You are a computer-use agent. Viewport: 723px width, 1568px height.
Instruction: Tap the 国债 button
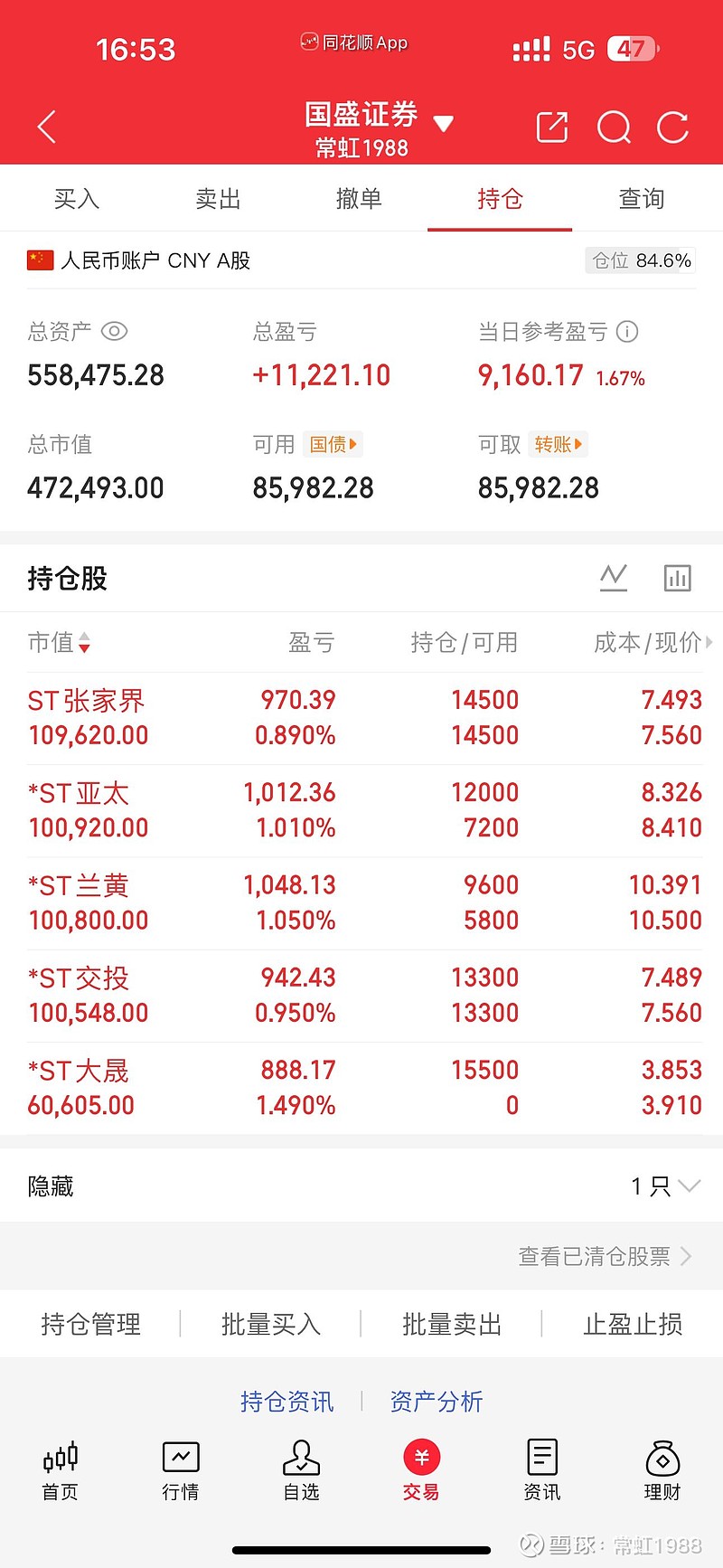[x=333, y=444]
